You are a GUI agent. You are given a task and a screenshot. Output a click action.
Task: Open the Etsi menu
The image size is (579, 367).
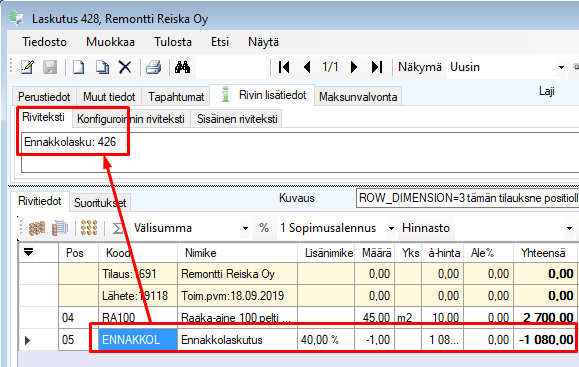pos(220,42)
